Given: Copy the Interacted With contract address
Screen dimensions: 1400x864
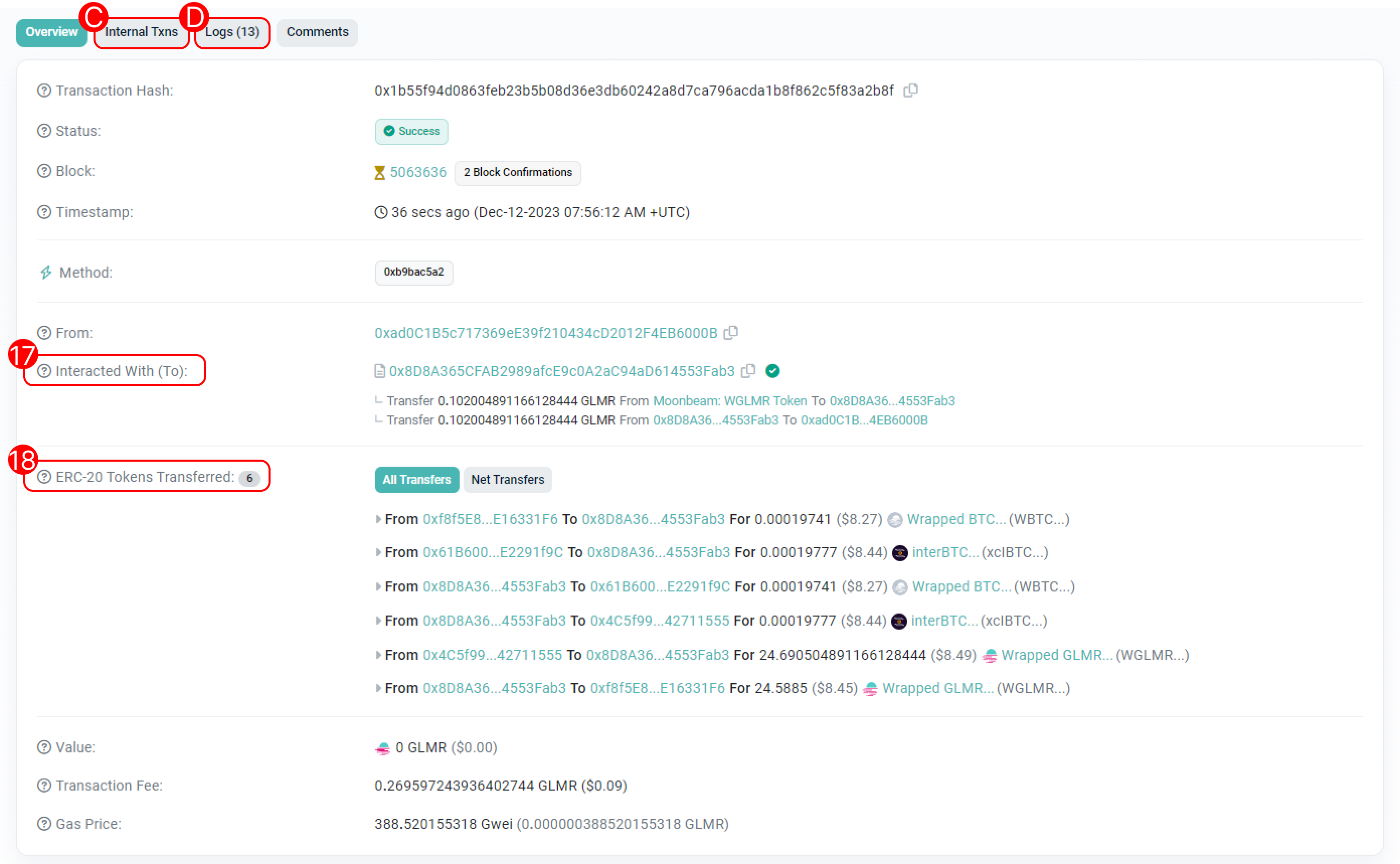Looking at the screenshot, I should (749, 371).
